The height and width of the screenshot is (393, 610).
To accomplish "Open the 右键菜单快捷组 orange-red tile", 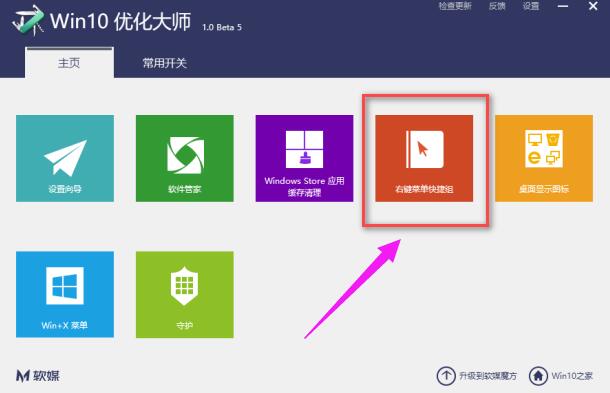I will pyautogui.click(x=424, y=158).
